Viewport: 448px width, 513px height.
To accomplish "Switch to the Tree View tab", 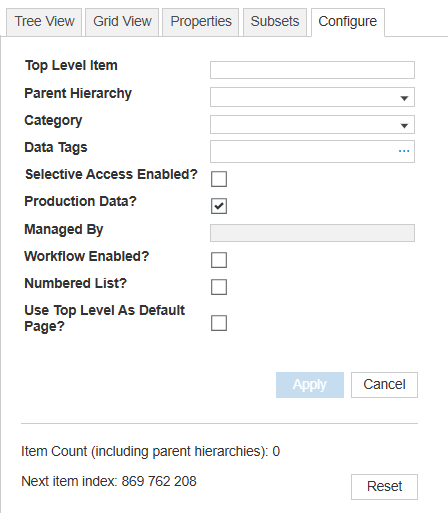I will pos(44,22).
